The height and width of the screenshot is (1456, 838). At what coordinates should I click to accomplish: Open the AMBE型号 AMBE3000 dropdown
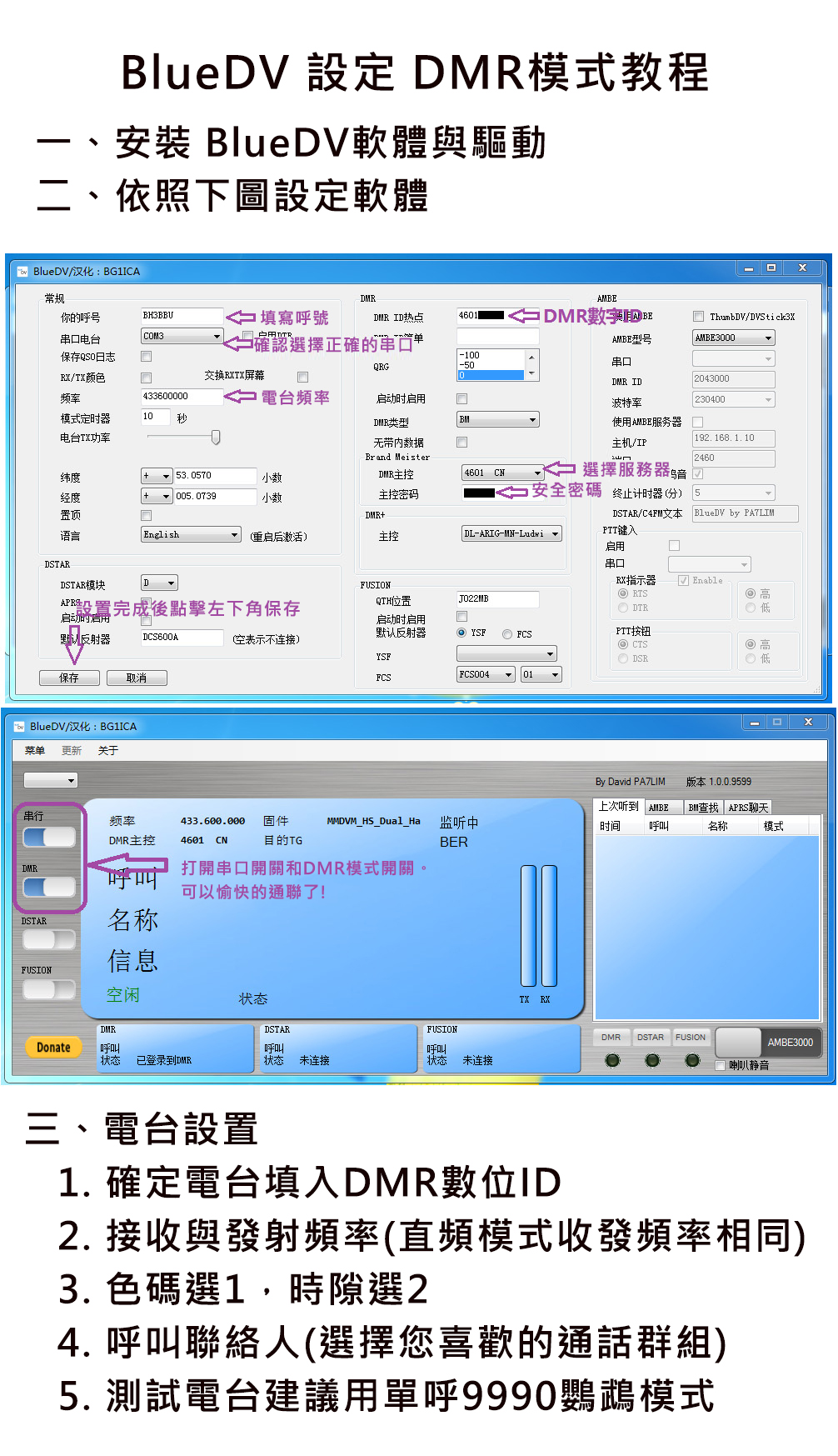(x=734, y=338)
